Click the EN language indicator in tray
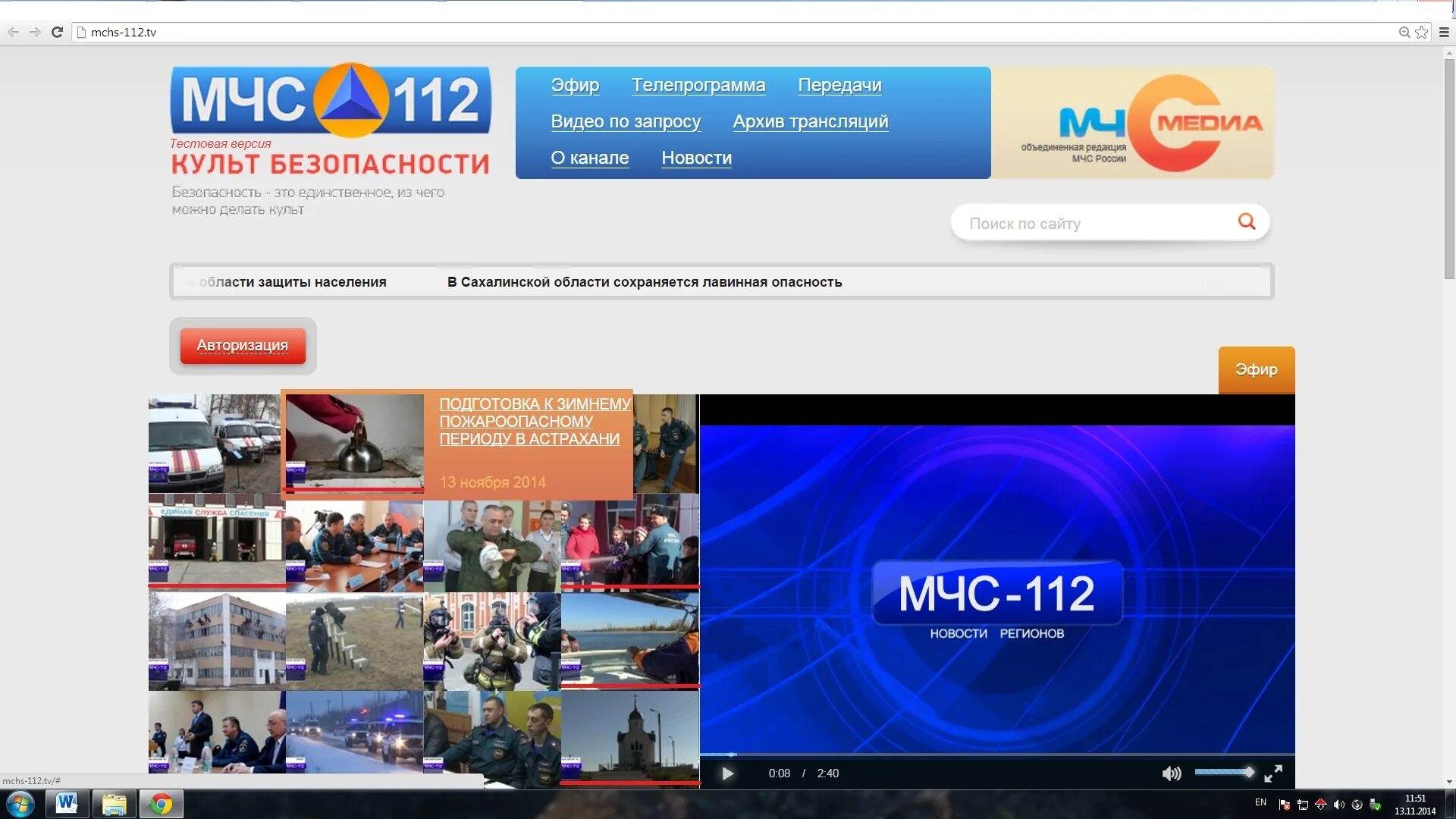The image size is (1456, 819). coord(1260,802)
